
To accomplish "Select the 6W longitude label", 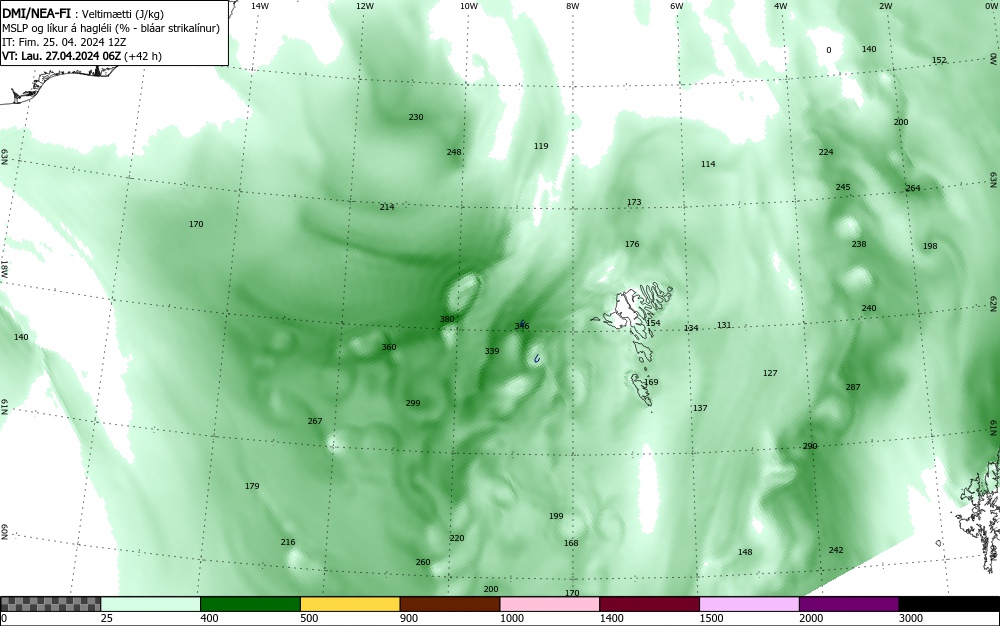I will (677, 6).
